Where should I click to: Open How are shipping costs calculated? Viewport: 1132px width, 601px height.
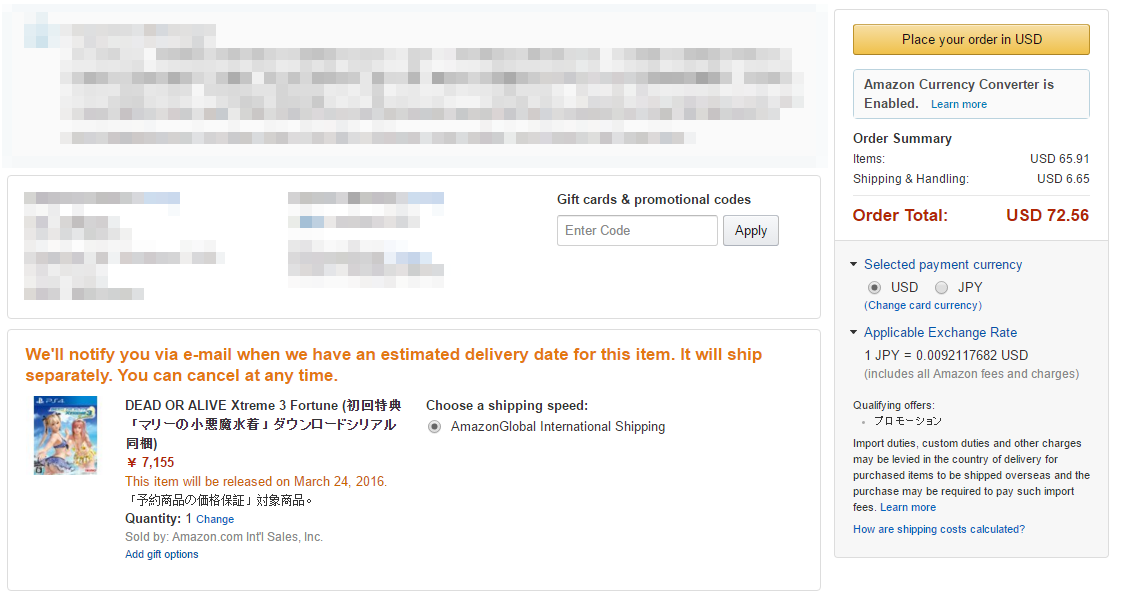click(x=938, y=529)
